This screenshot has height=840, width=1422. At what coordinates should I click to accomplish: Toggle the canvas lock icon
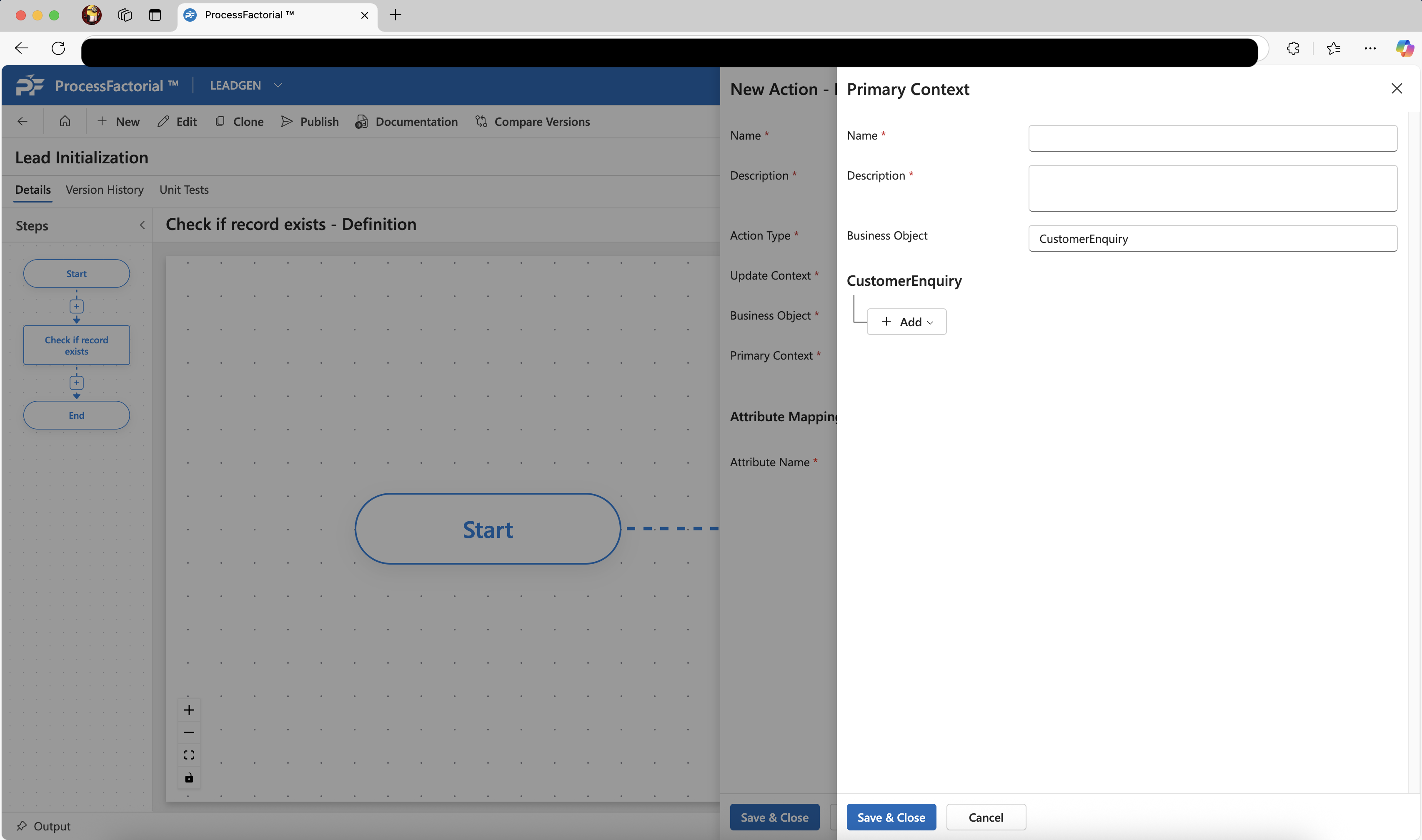(189, 778)
